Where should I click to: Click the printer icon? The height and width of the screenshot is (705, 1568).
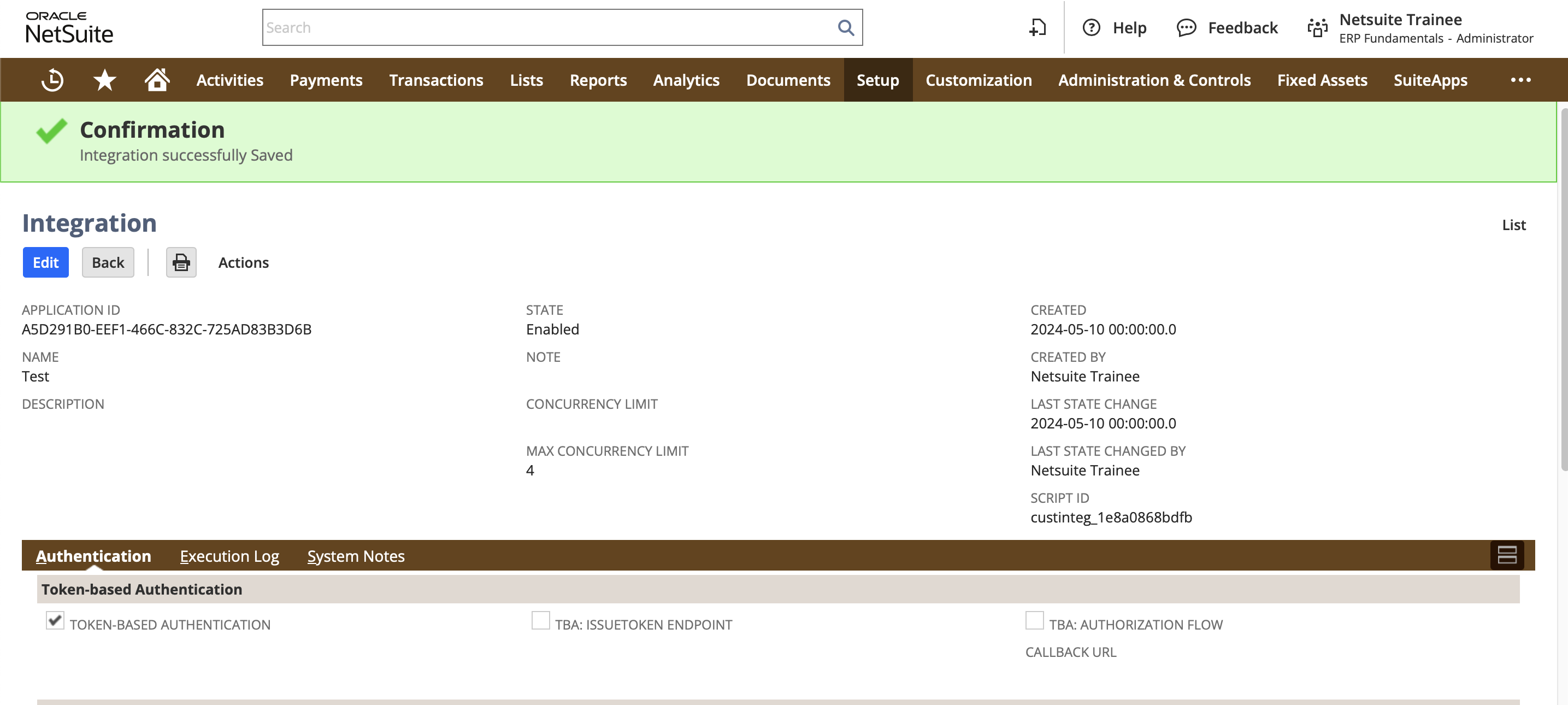181,262
